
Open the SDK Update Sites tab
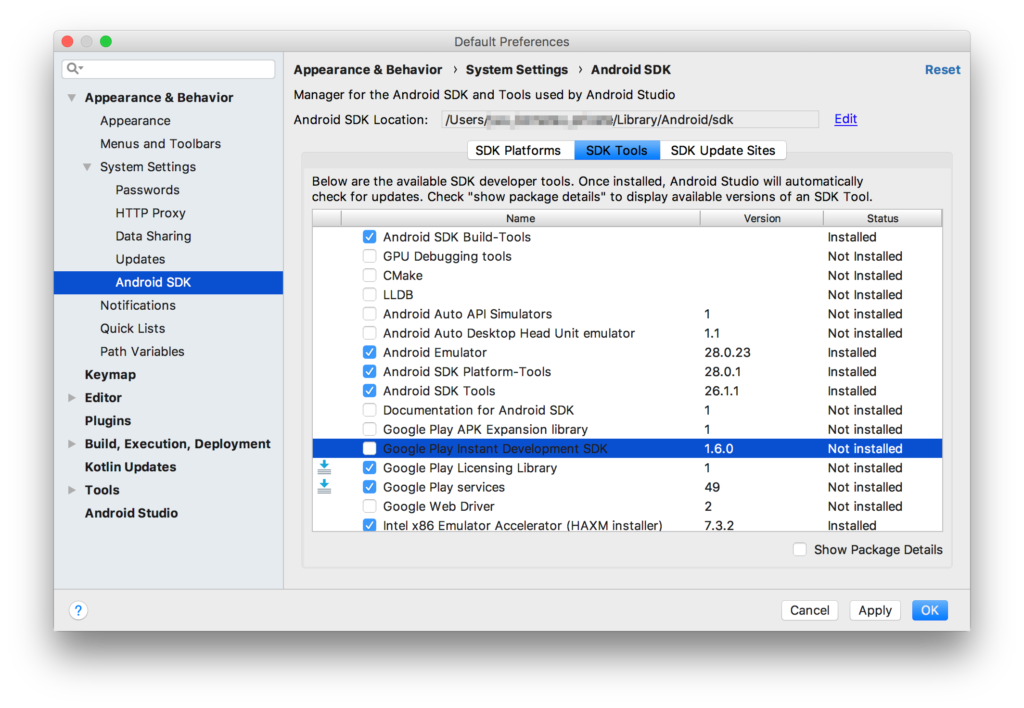[x=723, y=150]
